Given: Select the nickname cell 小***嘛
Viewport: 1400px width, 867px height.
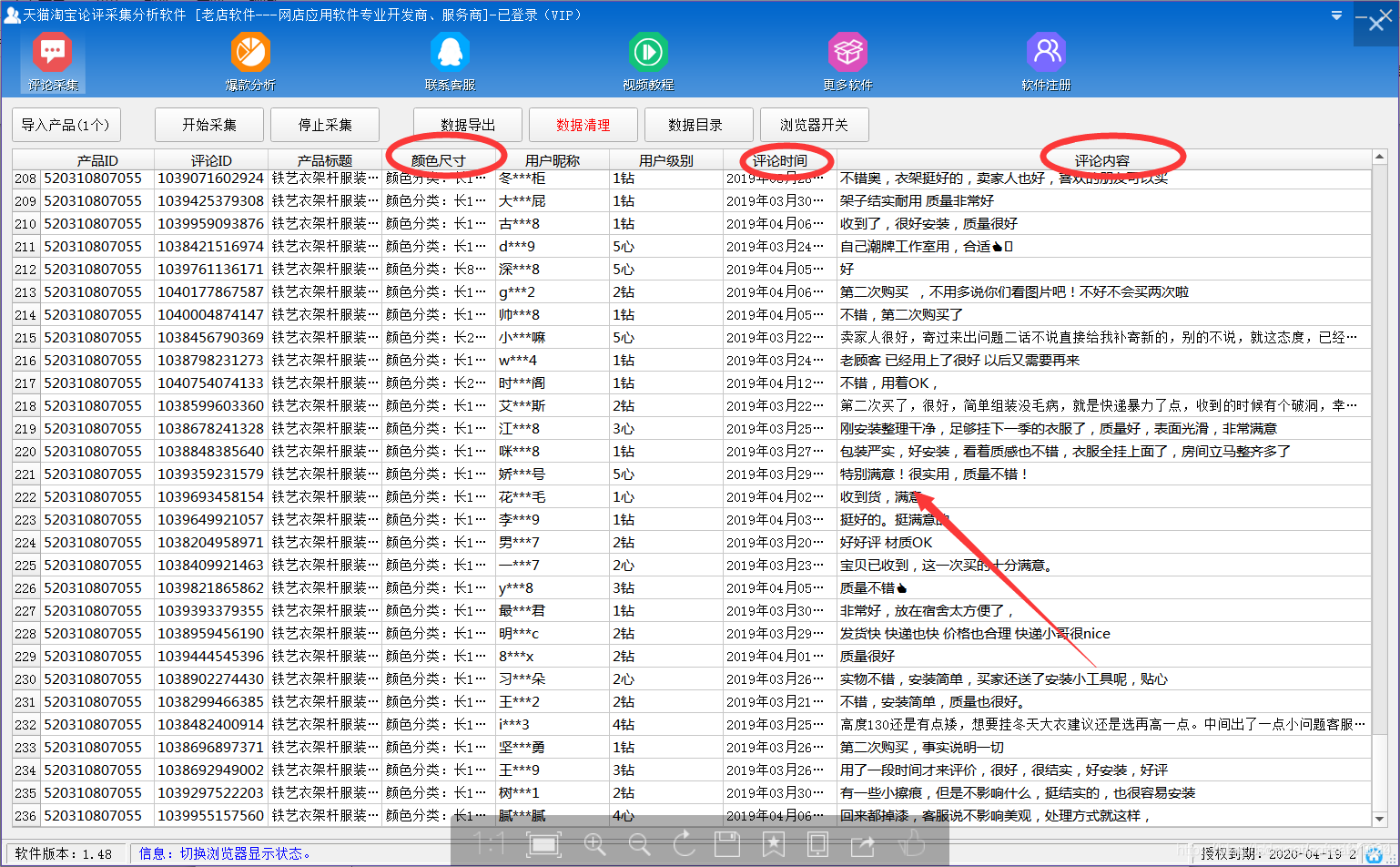Looking at the screenshot, I should [x=553, y=338].
